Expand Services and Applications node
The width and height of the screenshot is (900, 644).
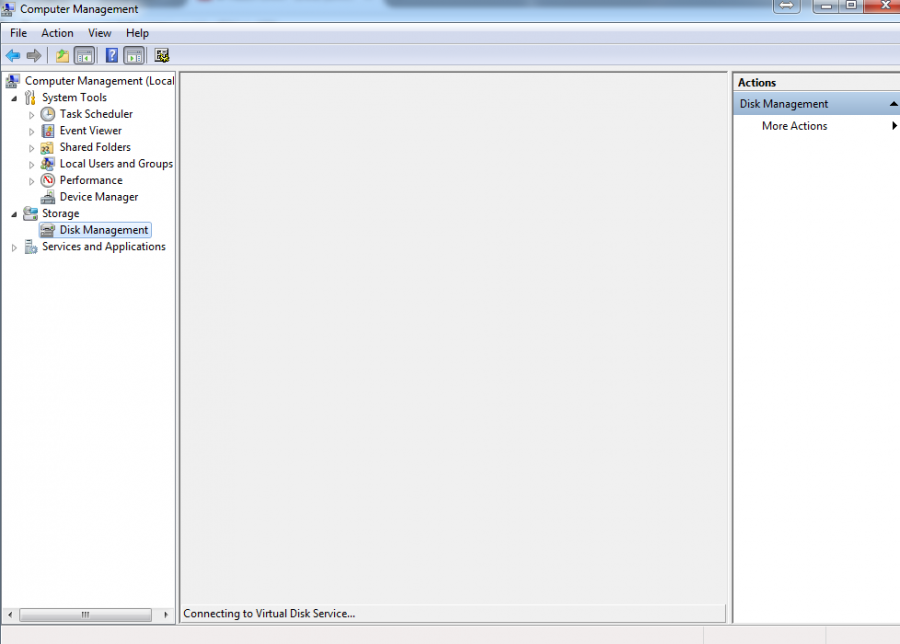pyautogui.click(x=14, y=247)
